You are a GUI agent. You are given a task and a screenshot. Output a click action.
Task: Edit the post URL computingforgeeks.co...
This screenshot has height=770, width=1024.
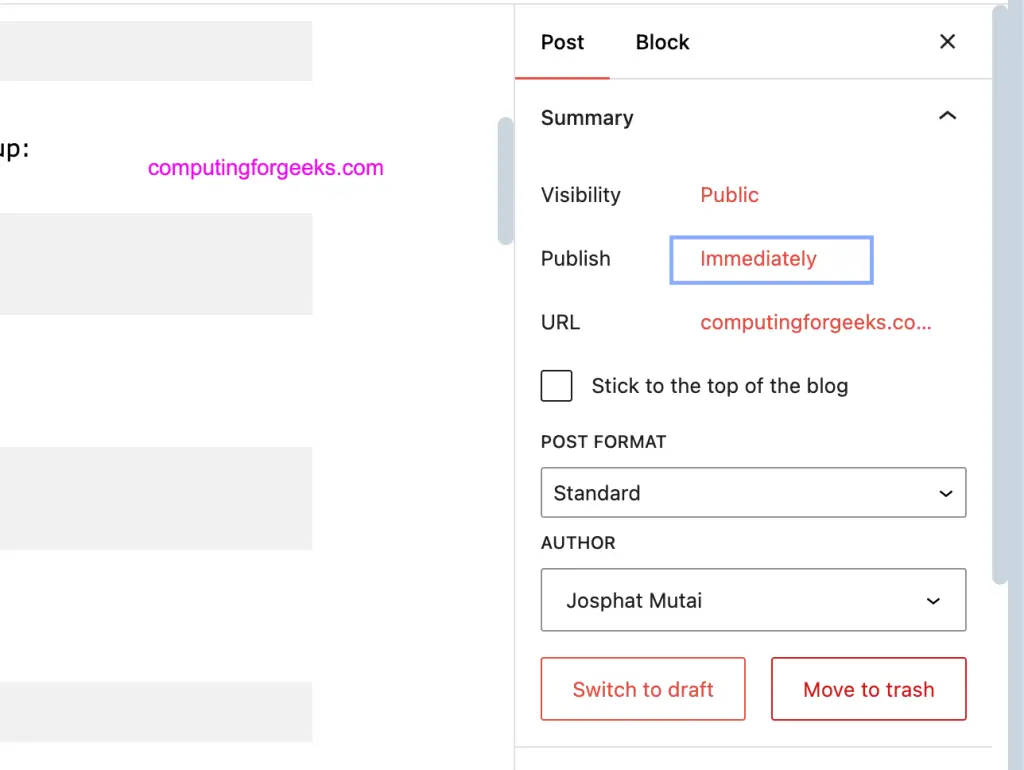tap(815, 322)
